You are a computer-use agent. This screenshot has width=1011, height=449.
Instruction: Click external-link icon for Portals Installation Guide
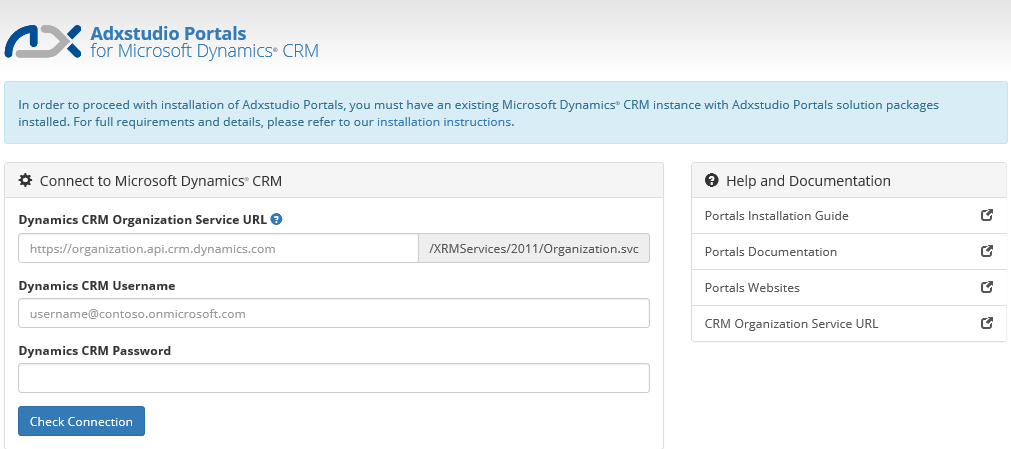click(987, 215)
